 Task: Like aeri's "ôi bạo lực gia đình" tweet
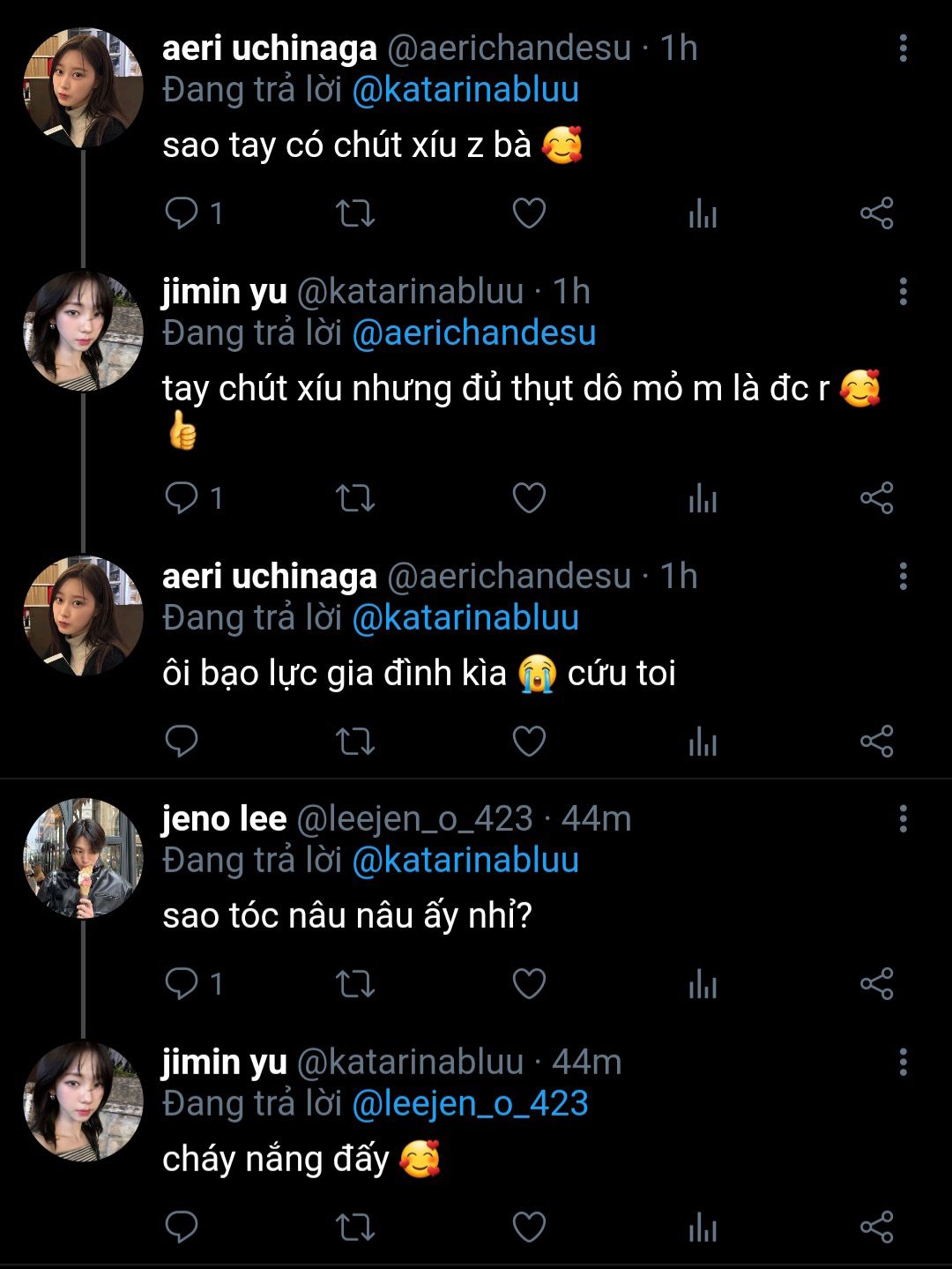click(529, 742)
